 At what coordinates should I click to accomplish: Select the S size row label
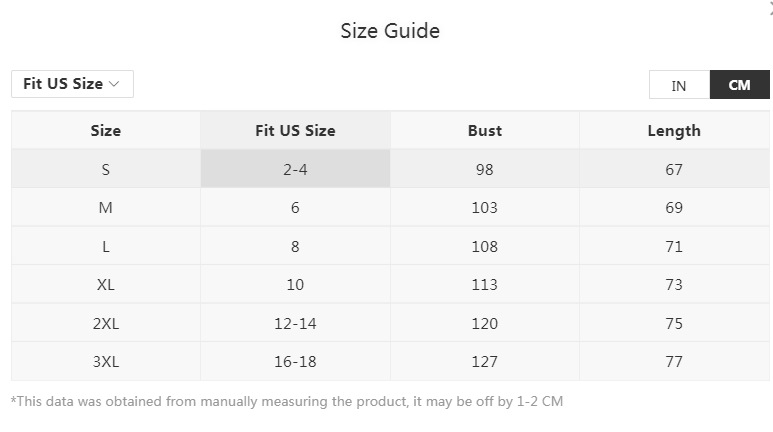105,169
